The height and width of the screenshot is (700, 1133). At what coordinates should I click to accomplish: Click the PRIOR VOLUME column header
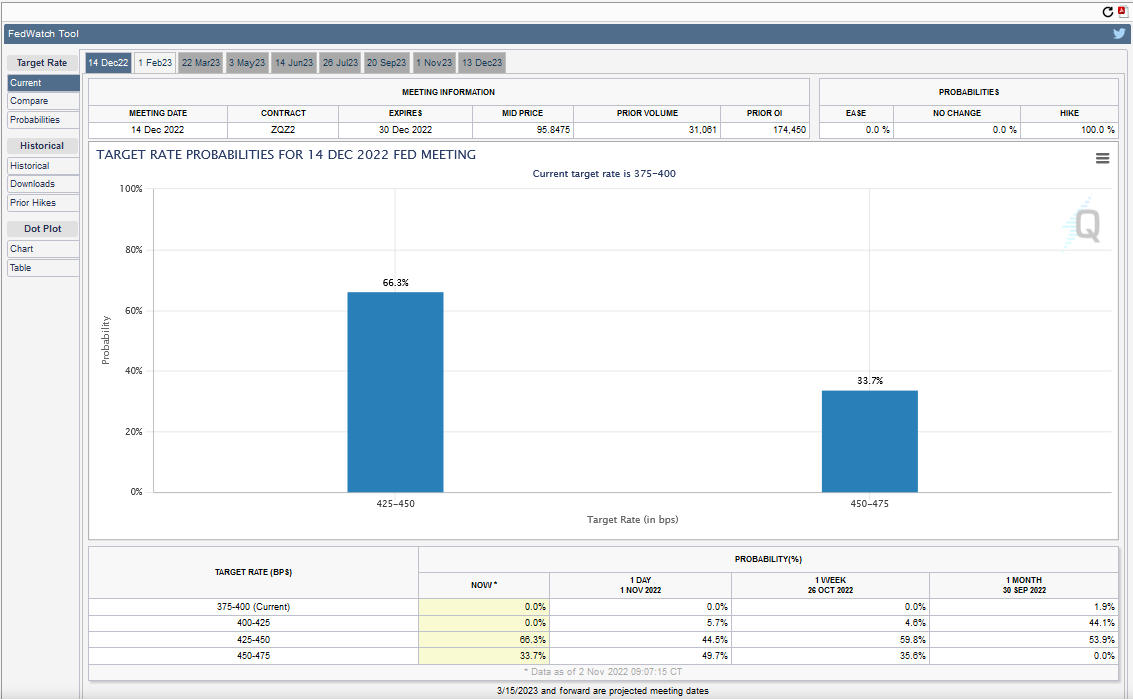(x=647, y=113)
